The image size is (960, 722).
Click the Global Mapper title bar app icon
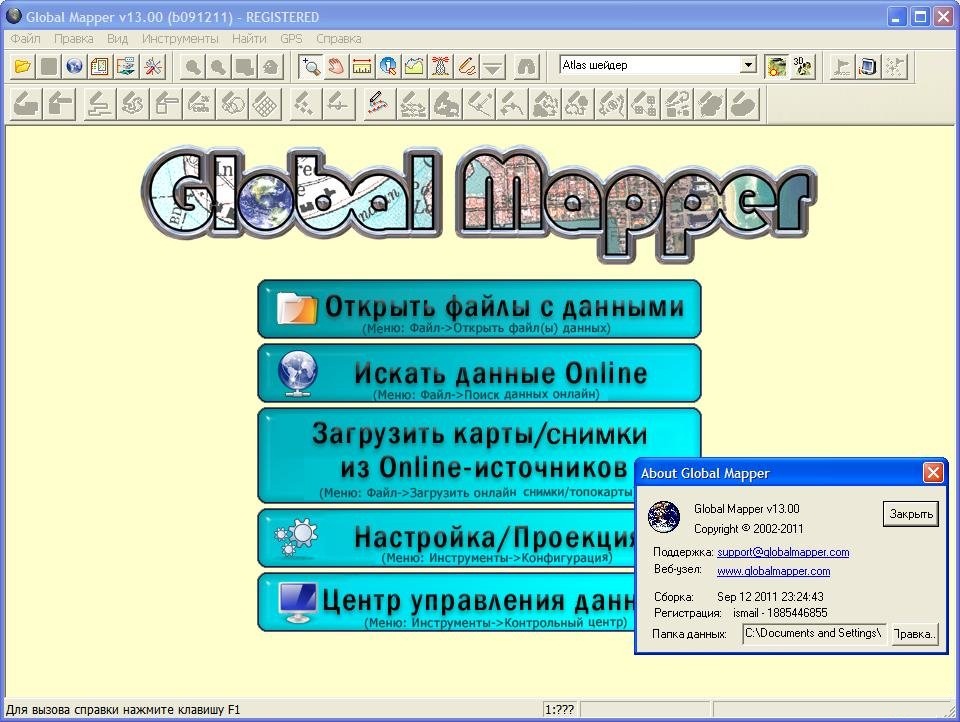13,16
